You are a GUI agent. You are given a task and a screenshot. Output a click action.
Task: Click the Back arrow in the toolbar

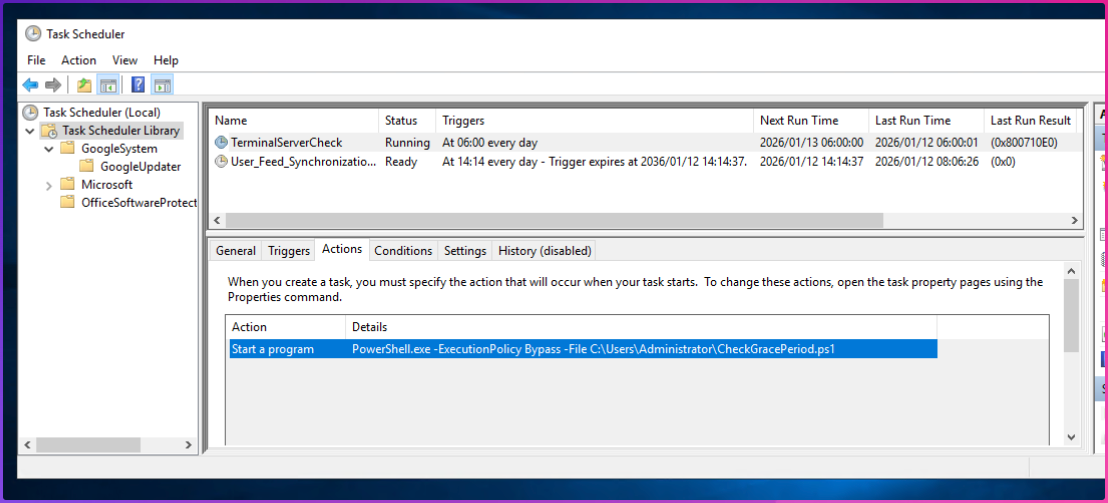pyautogui.click(x=30, y=85)
